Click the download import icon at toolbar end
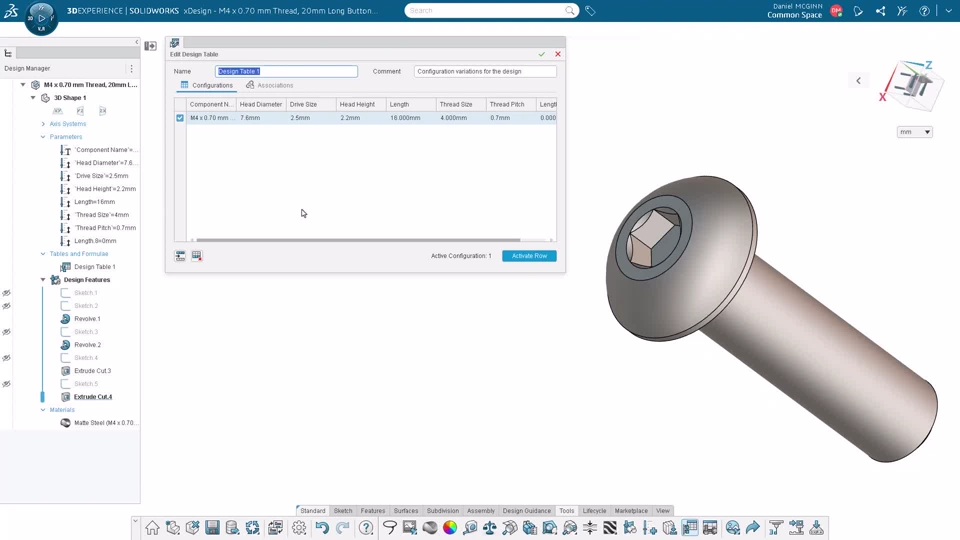Image resolution: width=960 pixels, height=540 pixels. [816, 528]
